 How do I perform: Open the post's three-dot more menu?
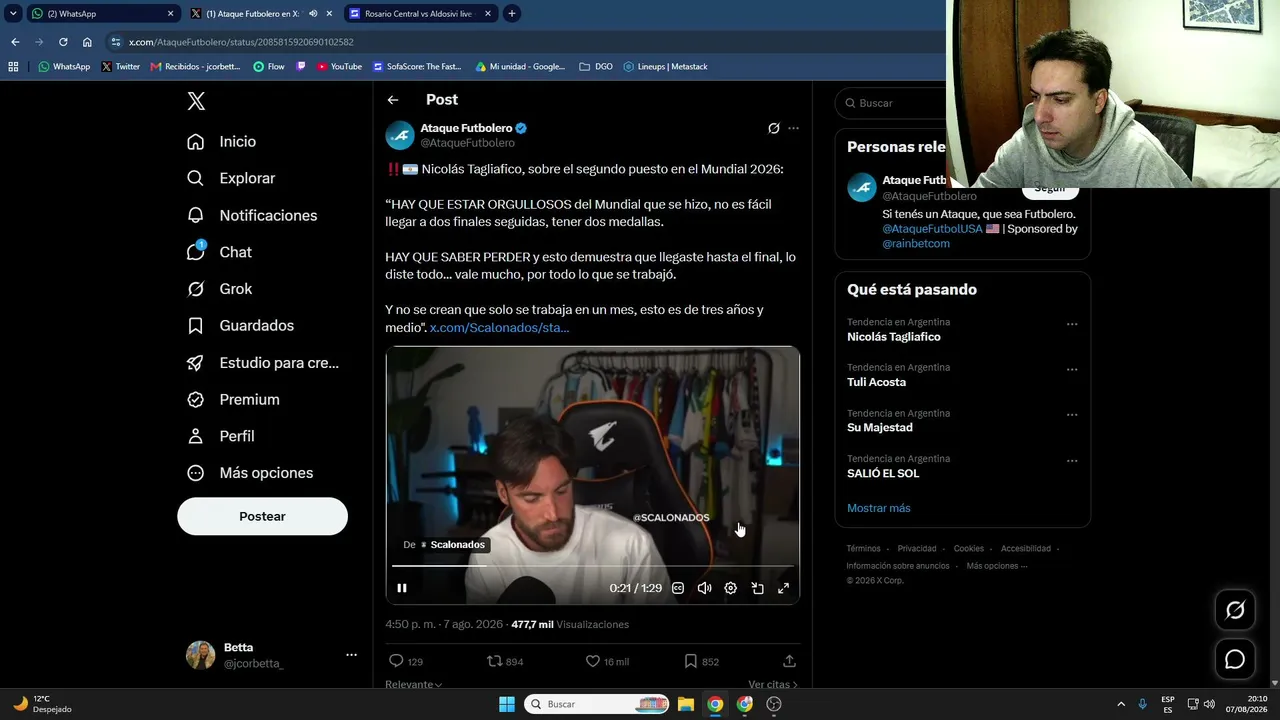coord(793,128)
